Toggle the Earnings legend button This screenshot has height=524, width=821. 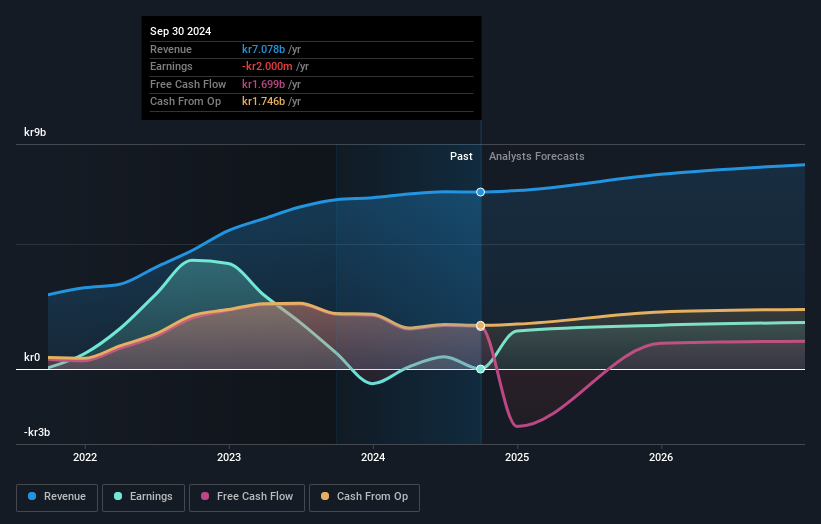click(143, 497)
